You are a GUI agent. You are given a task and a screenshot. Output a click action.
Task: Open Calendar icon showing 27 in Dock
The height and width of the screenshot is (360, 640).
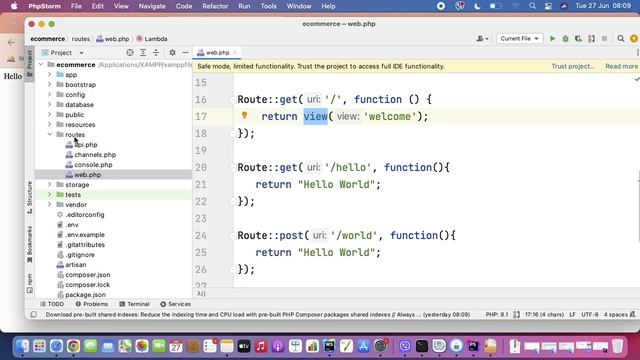tap(176, 346)
